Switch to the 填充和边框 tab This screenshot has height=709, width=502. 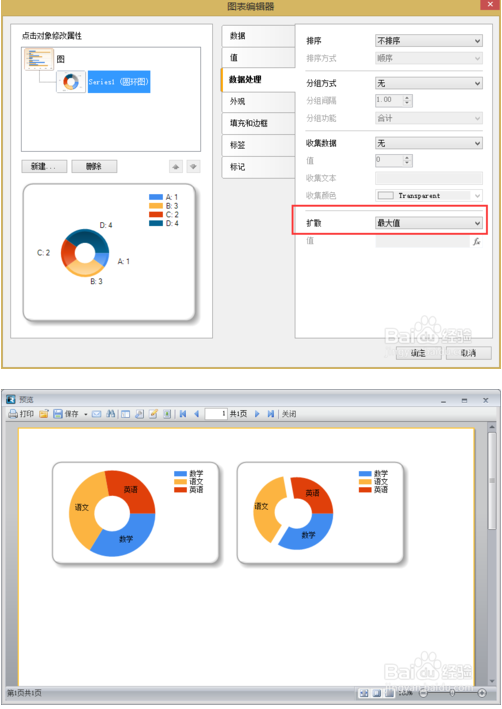point(258,123)
